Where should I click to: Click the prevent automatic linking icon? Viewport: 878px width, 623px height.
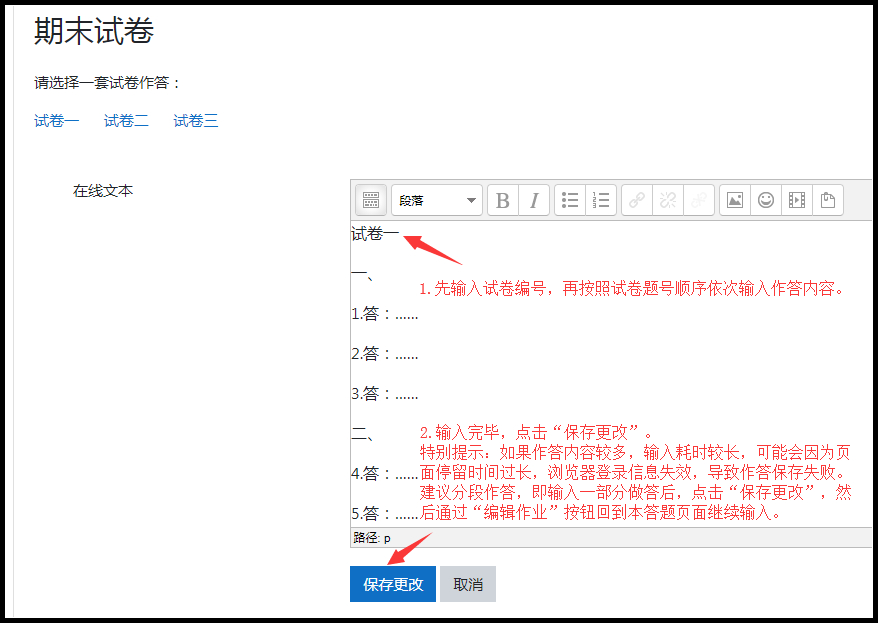pos(699,200)
